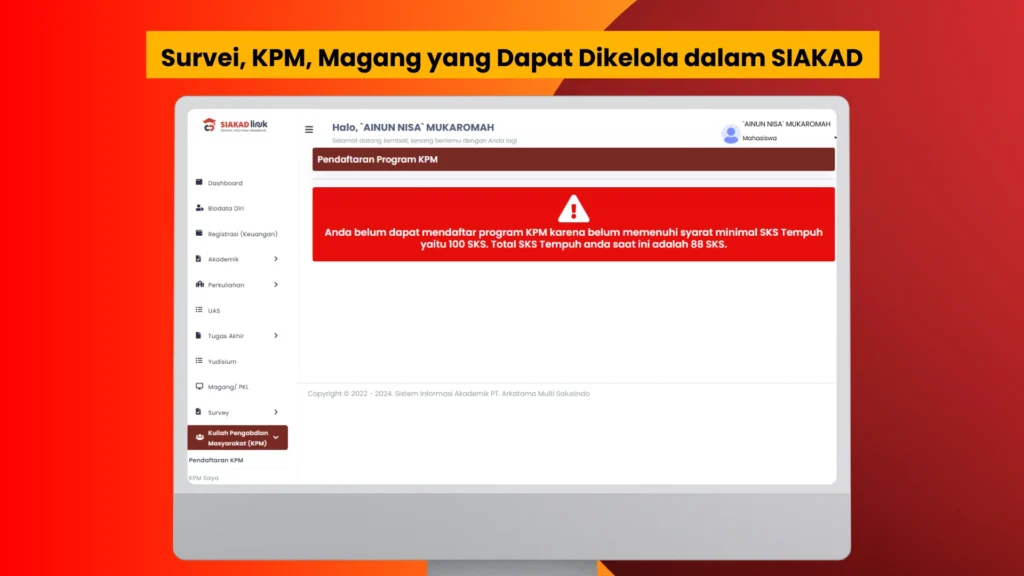The image size is (1024, 576).
Task: Expand the Akademik submenu chevron
Action: pyautogui.click(x=276, y=259)
